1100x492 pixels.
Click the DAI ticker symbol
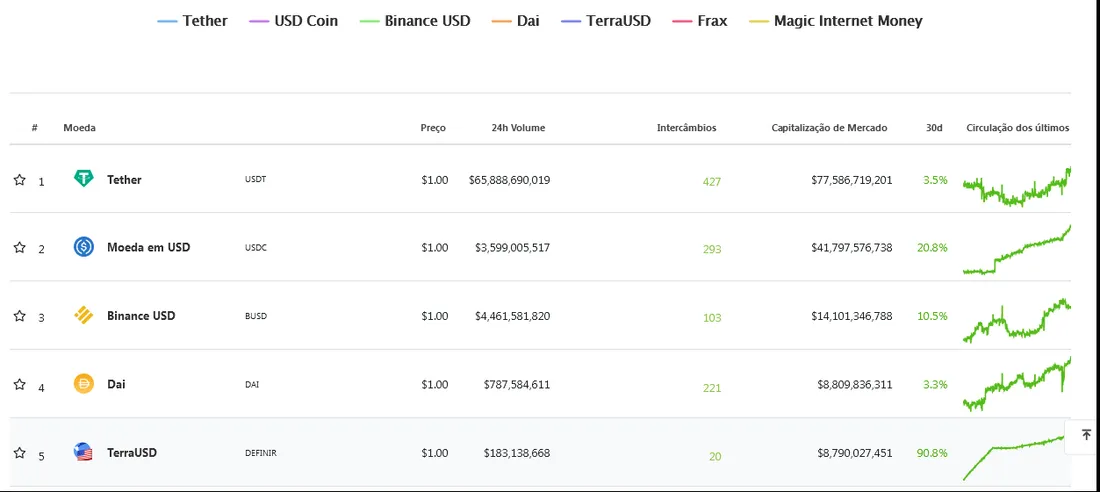(x=252, y=385)
